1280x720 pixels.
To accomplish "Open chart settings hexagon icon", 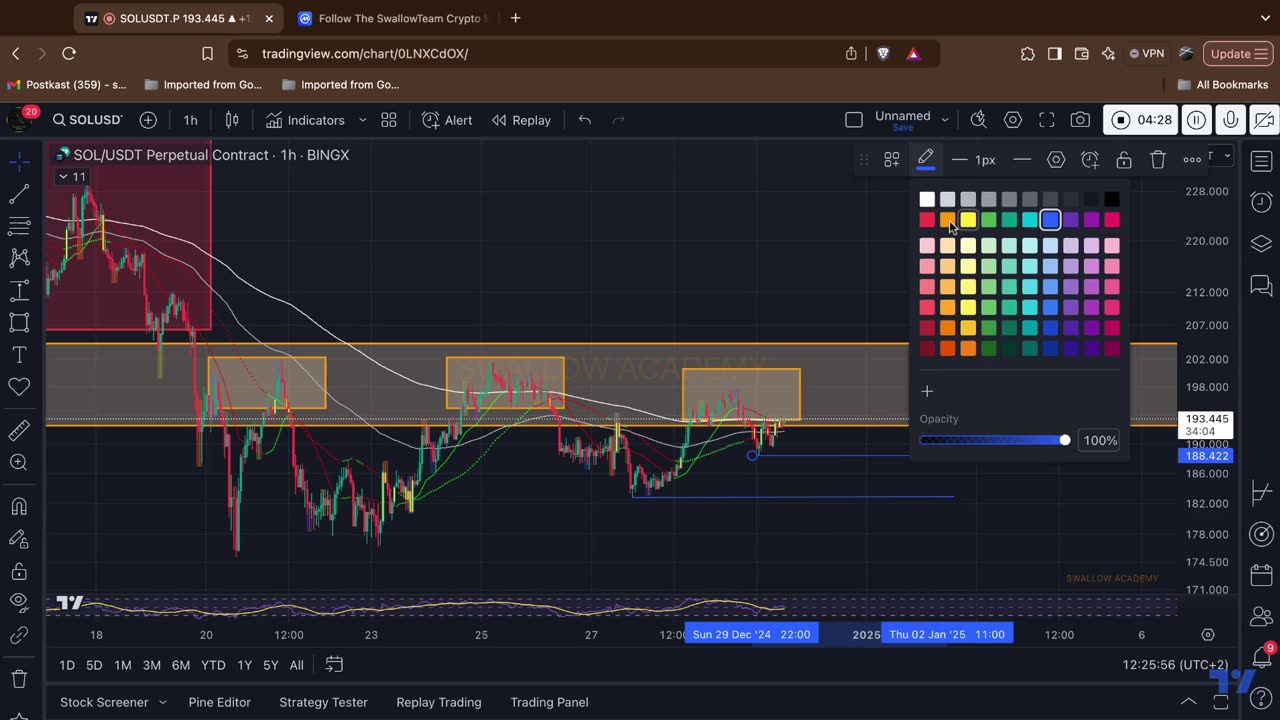I will pyautogui.click(x=1013, y=120).
